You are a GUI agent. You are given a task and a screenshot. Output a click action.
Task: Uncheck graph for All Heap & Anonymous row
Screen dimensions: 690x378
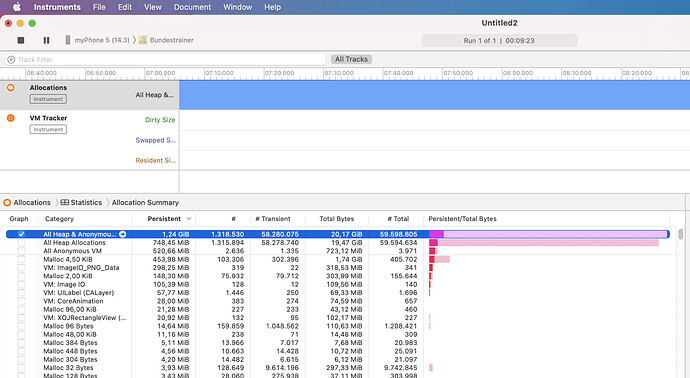tap(21, 234)
